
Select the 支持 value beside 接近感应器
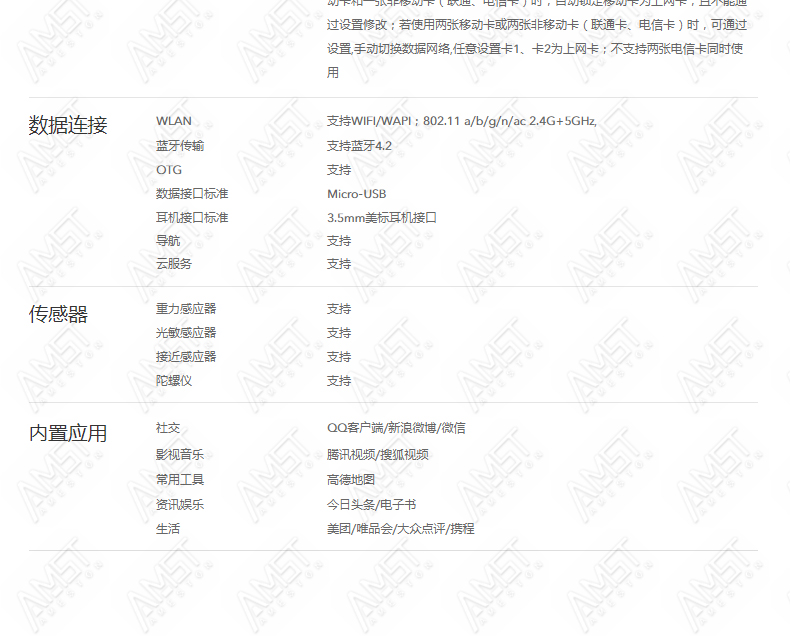pyautogui.click(x=339, y=357)
